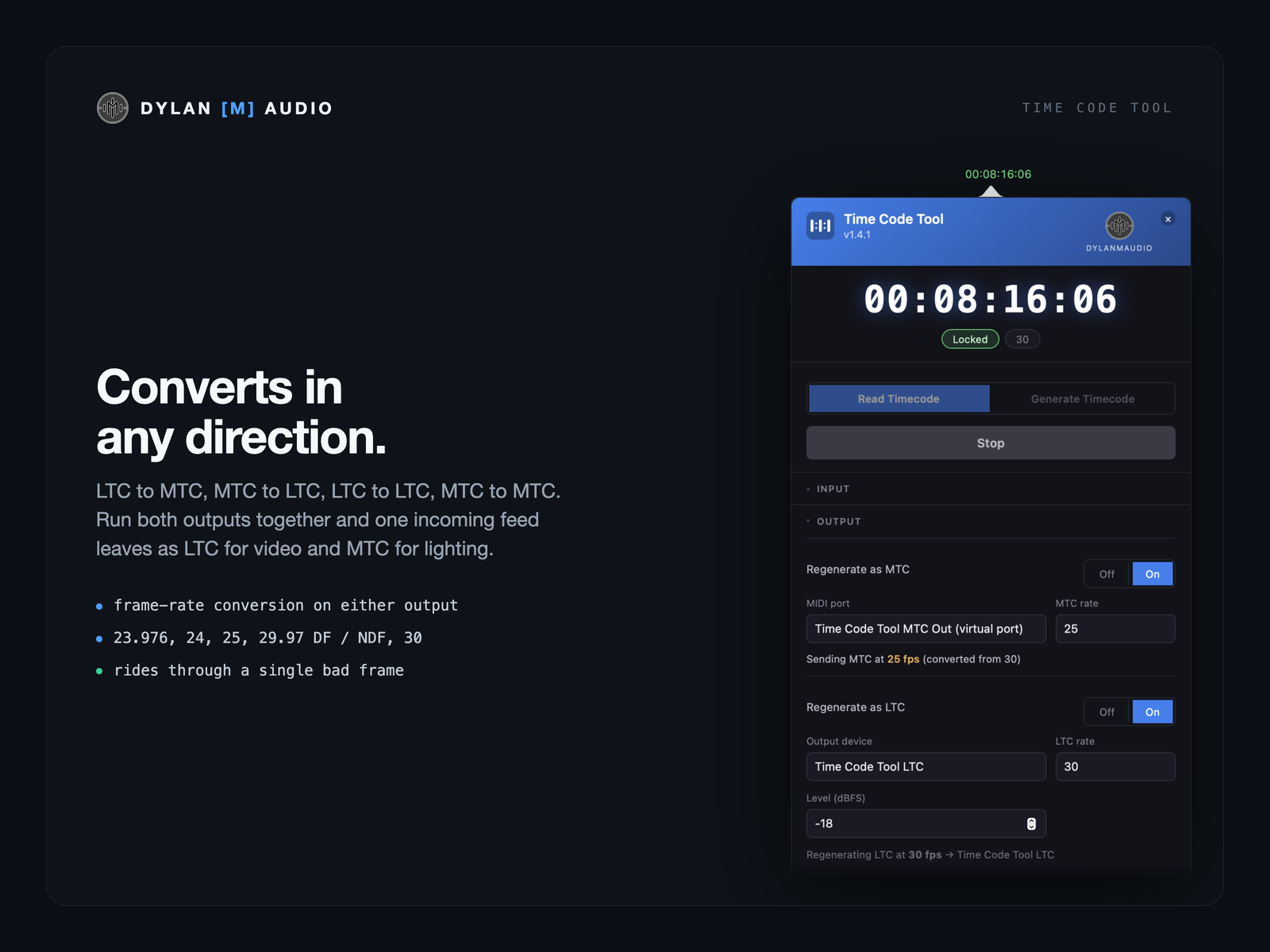Viewport: 1270px width, 952px height.
Task: Click the 30 frame rate badge
Action: pyautogui.click(x=1022, y=340)
